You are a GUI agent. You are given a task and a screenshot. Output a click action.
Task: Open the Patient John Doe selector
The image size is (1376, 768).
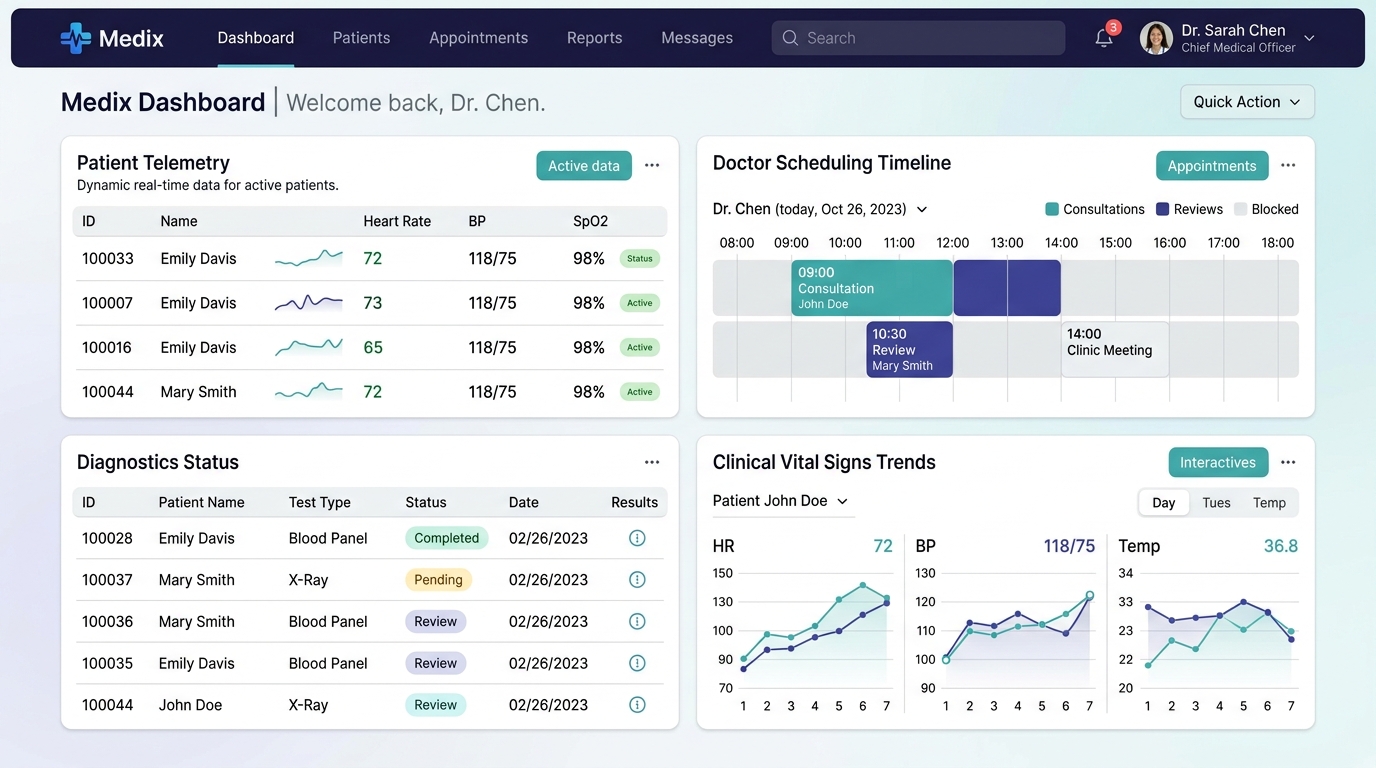pyautogui.click(x=781, y=501)
